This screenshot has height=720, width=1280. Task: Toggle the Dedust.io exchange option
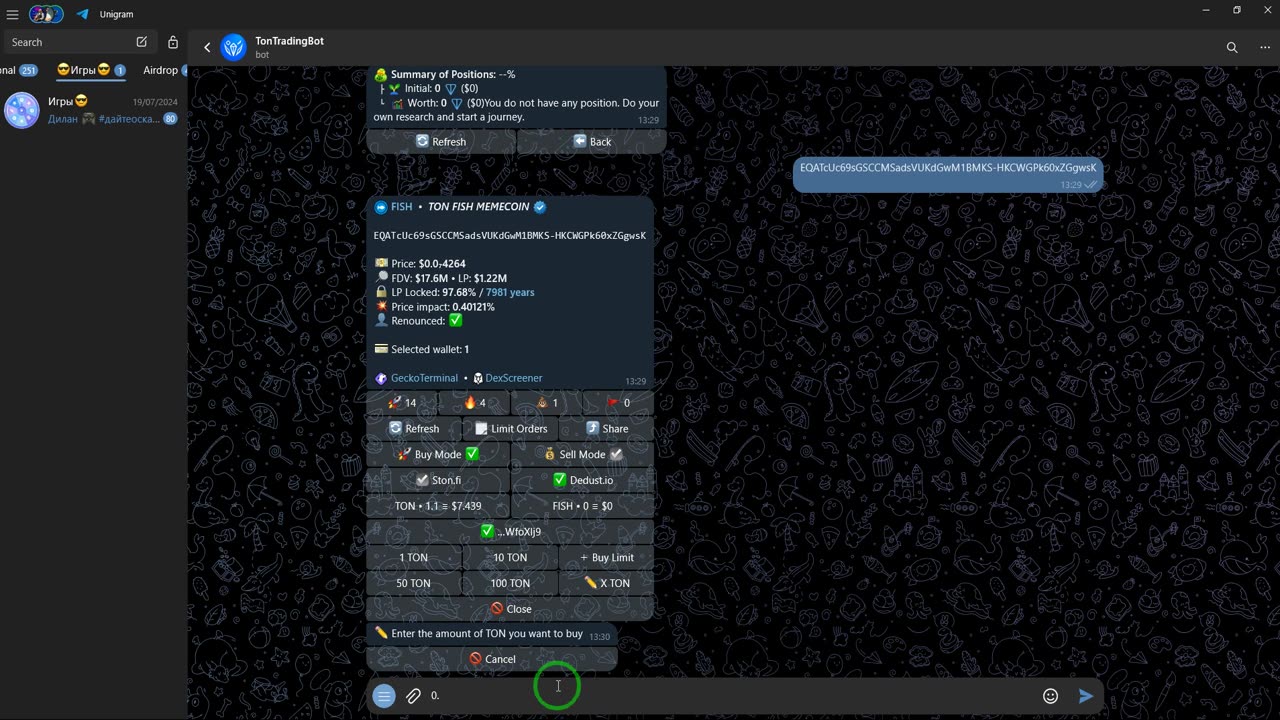pyautogui.click(x=583, y=481)
